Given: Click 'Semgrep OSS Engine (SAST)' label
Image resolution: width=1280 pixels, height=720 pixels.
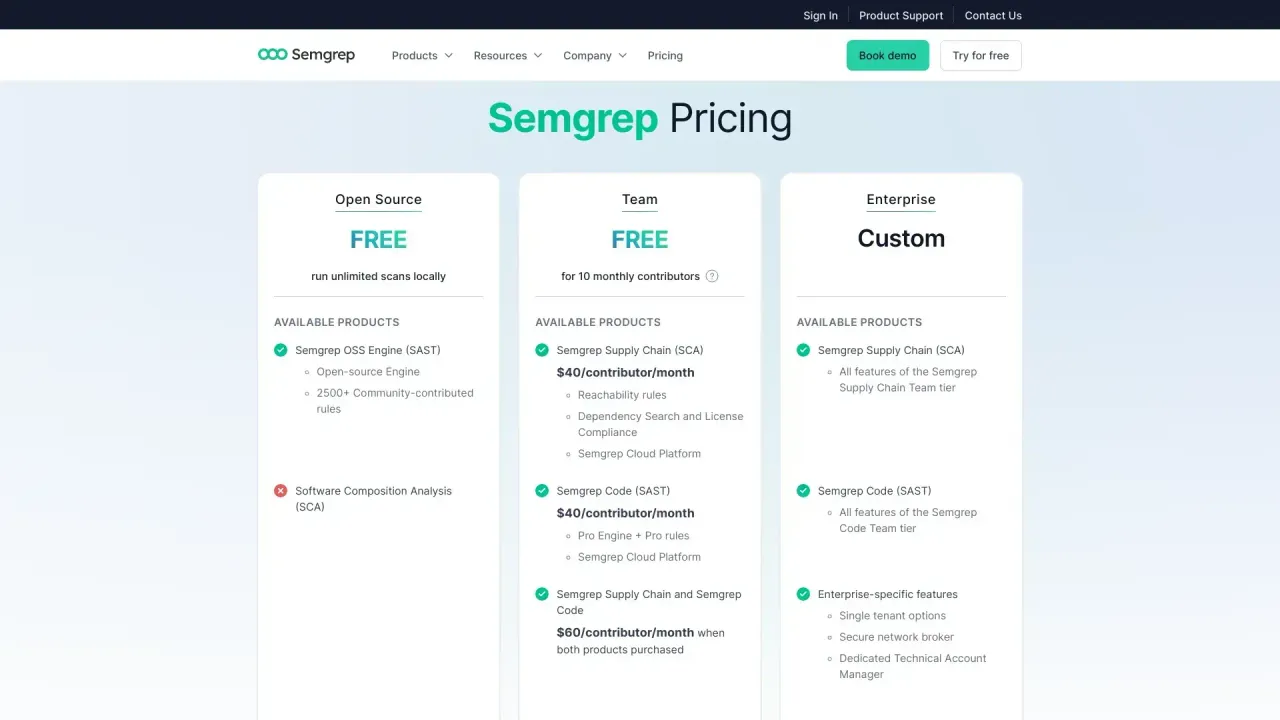Looking at the screenshot, I should (x=367, y=350).
